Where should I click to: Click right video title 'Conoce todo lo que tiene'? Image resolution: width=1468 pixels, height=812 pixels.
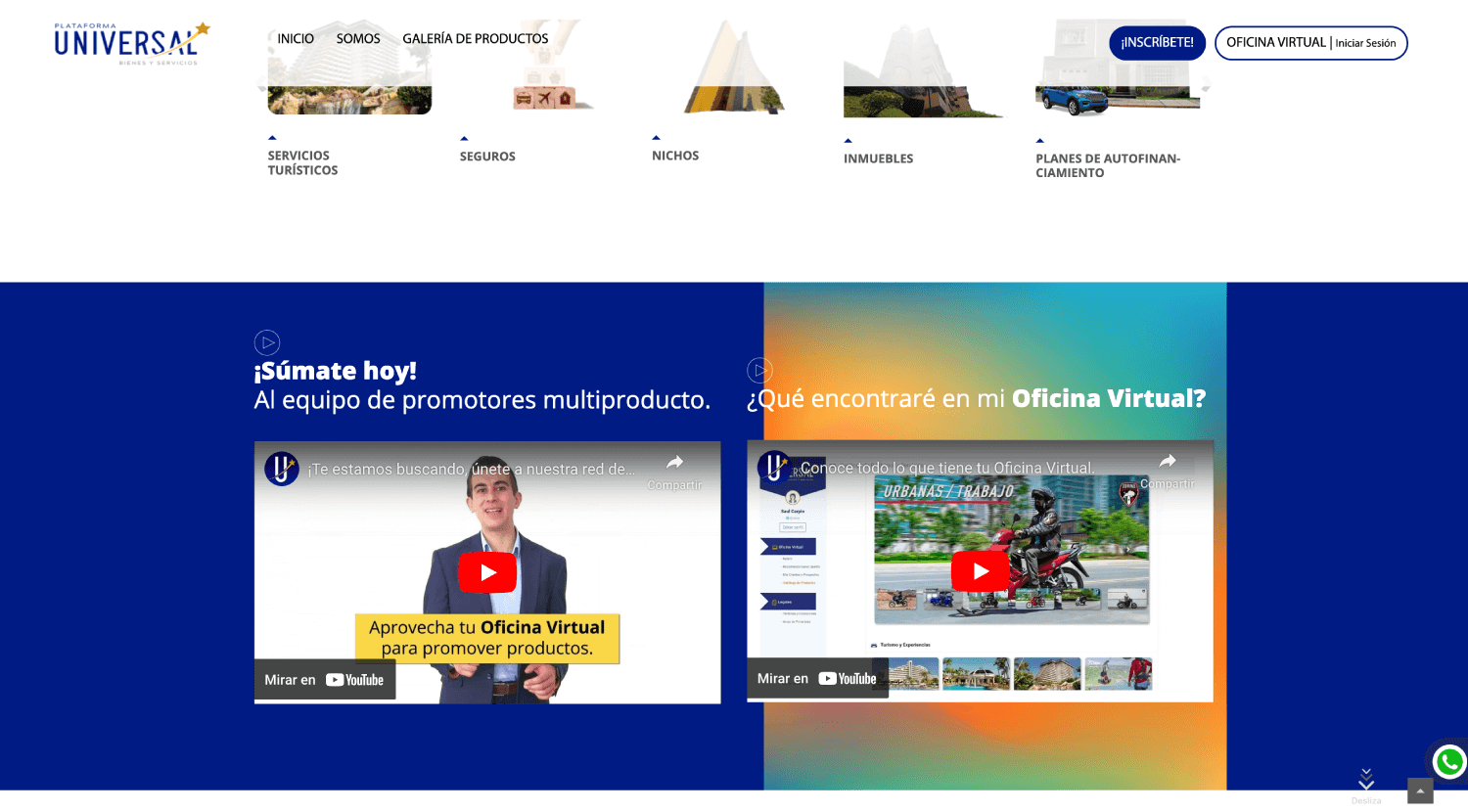pos(947,469)
